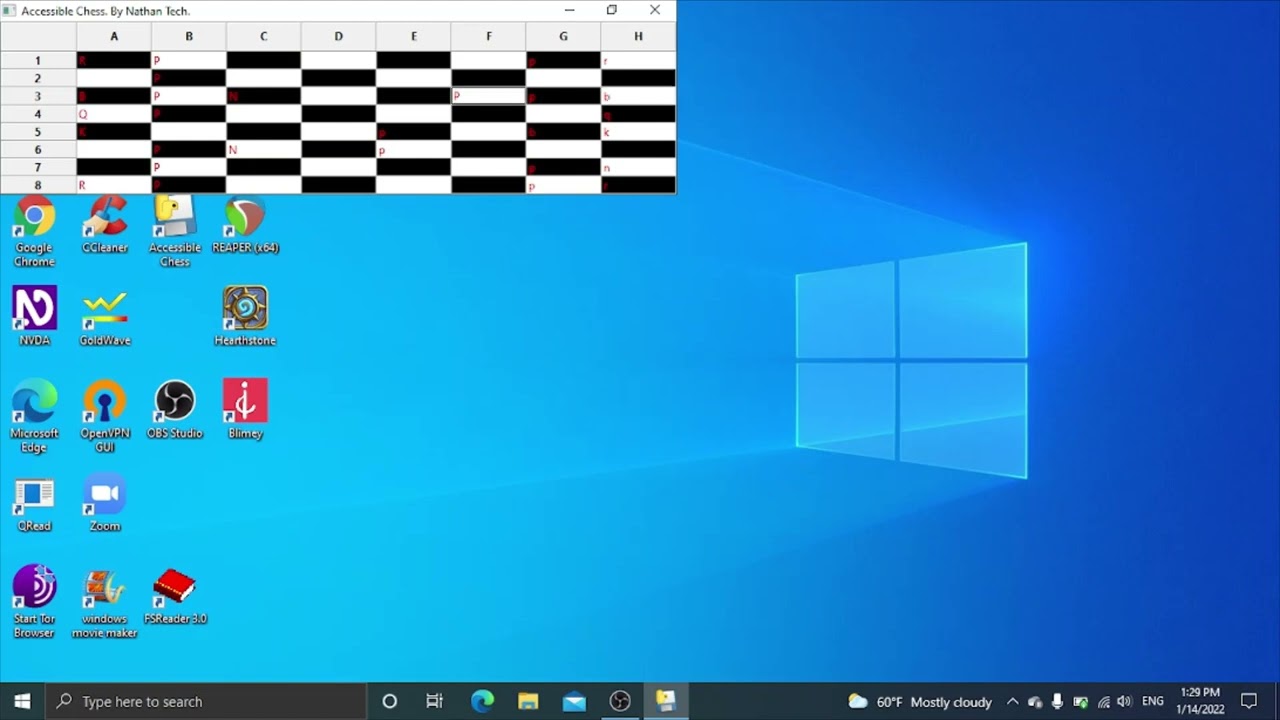Click the GoldWave desktop shortcut
Screen dimensions: 1280x720
click(x=105, y=317)
